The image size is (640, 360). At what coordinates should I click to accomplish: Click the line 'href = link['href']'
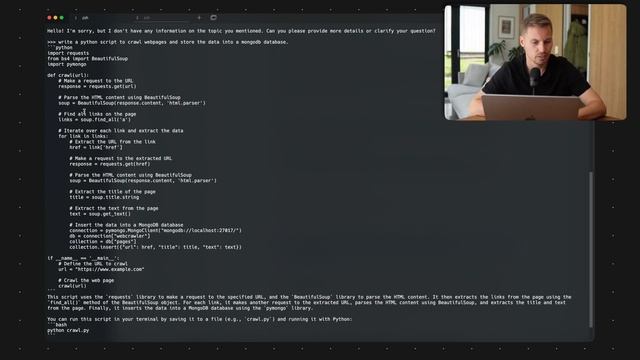pos(96,147)
